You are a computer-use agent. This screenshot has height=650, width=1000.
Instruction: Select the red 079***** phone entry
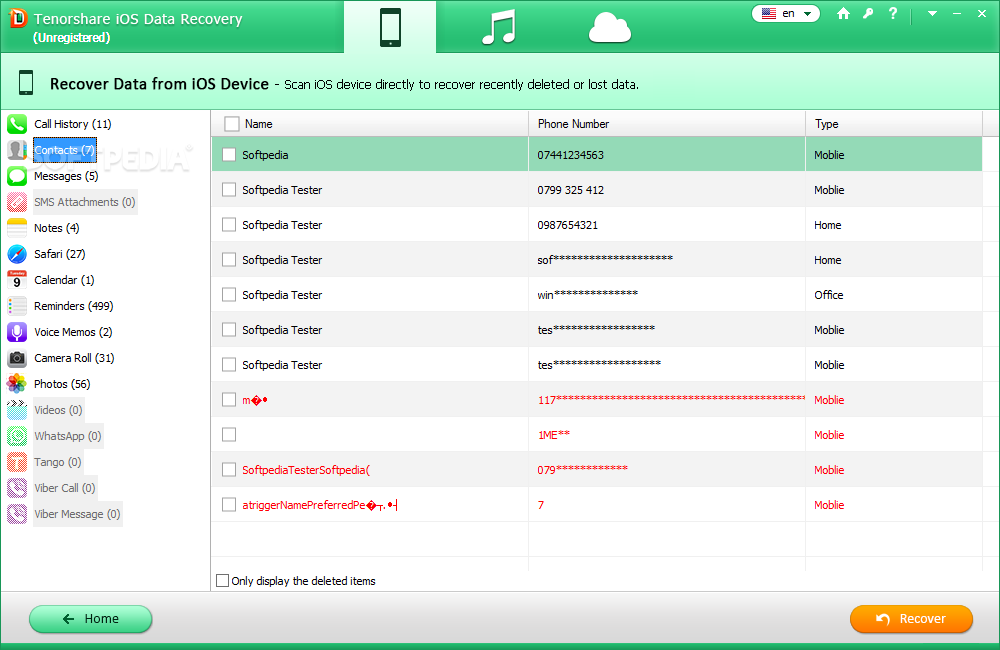pyautogui.click(x=582, y=469)
